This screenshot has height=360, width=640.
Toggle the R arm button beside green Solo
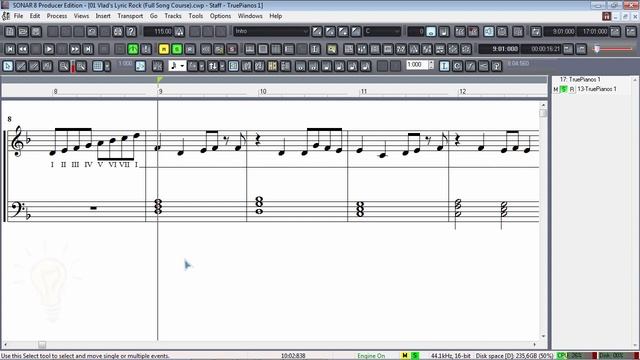(190, 49)
